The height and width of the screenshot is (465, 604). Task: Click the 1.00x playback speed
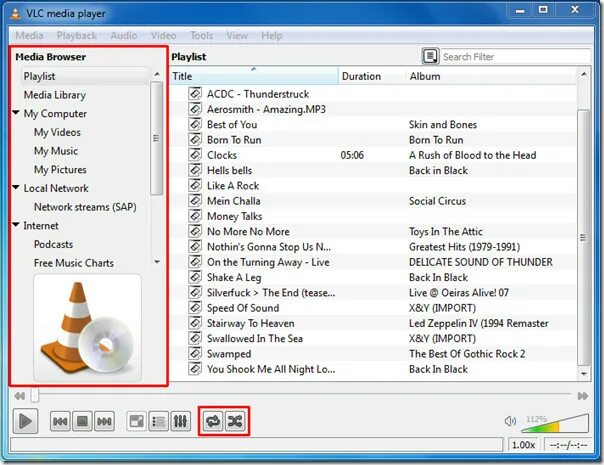pyautogui.click(x=523, y=445)
